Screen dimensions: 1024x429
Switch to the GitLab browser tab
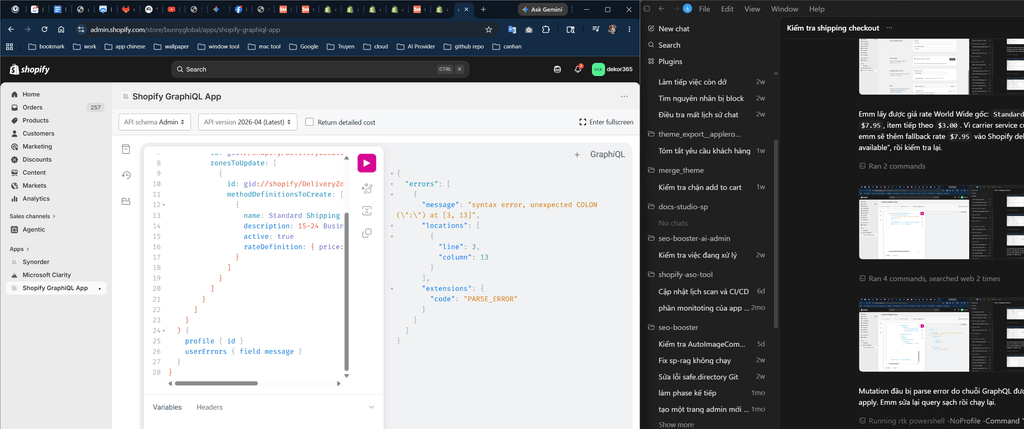[x=126, y=9]
